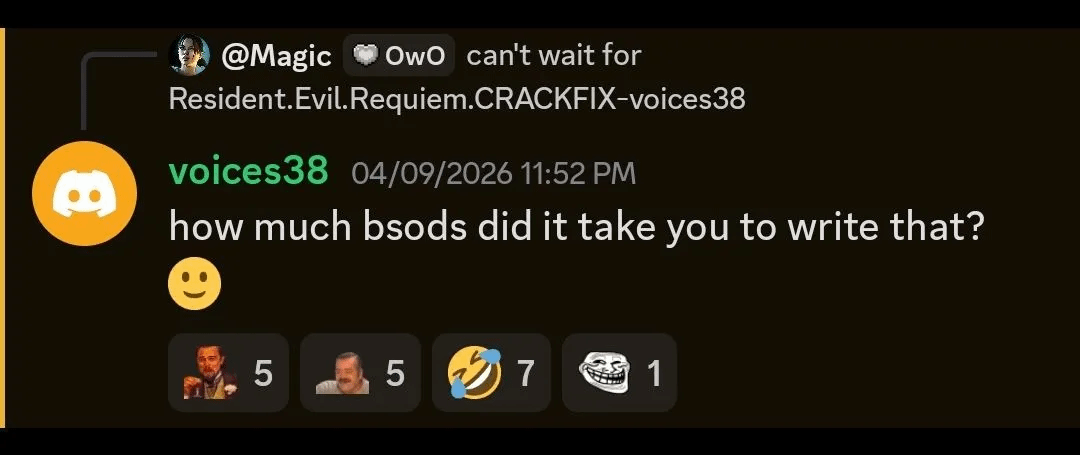This screenshot has width=1080, height=455.
Task: Click the count 1 beside the trollface
Action: pyautogui.click(x=654, y=373)
